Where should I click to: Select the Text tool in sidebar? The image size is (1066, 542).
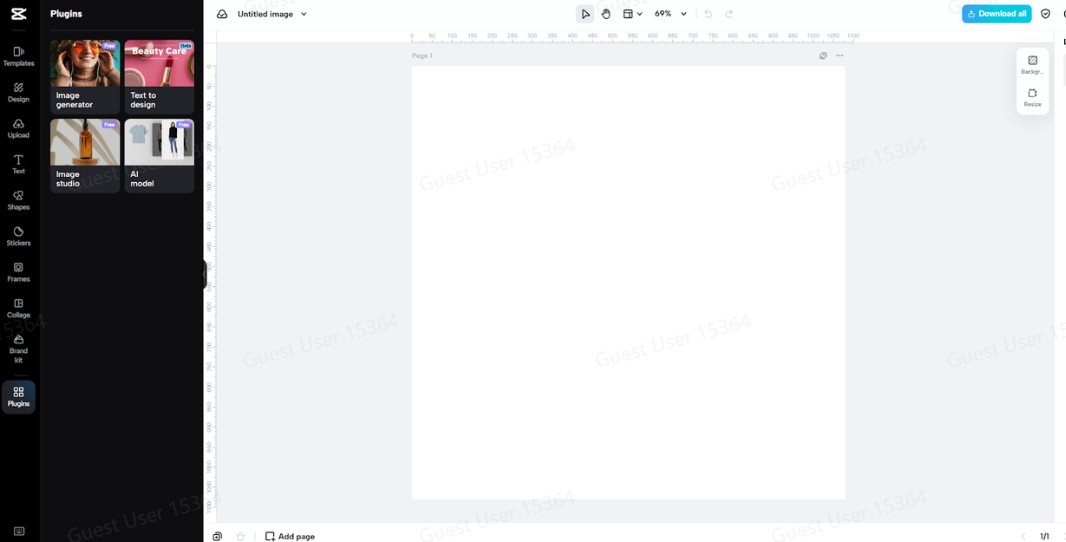[19, 165]
